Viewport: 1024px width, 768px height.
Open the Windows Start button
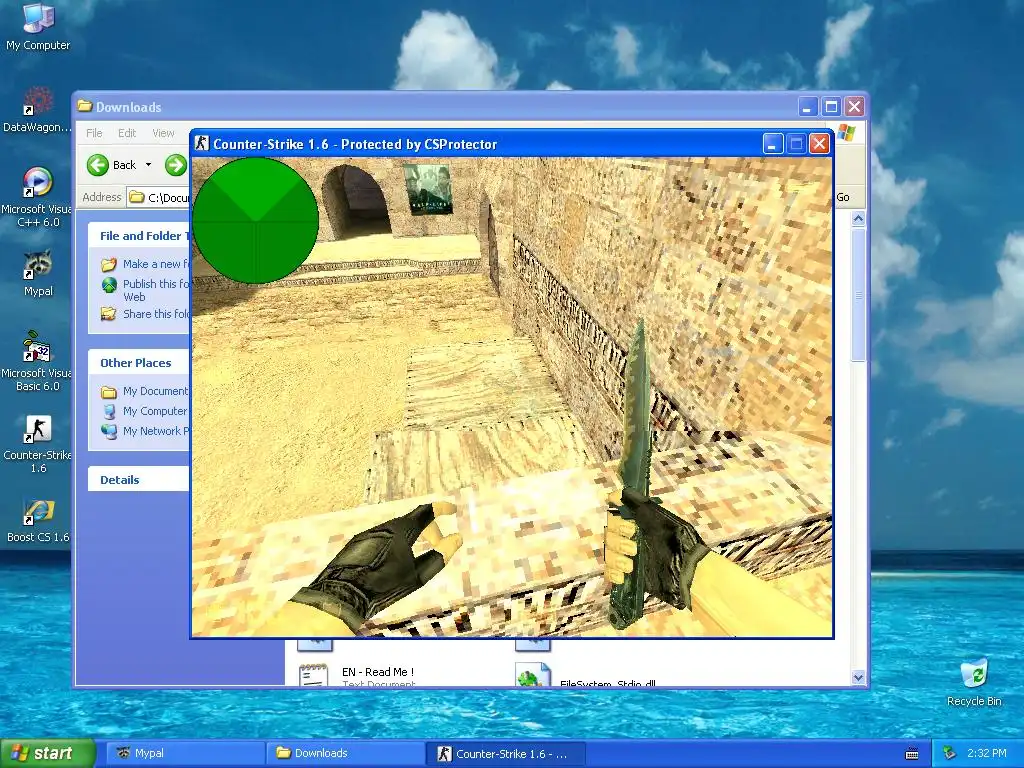47,754
